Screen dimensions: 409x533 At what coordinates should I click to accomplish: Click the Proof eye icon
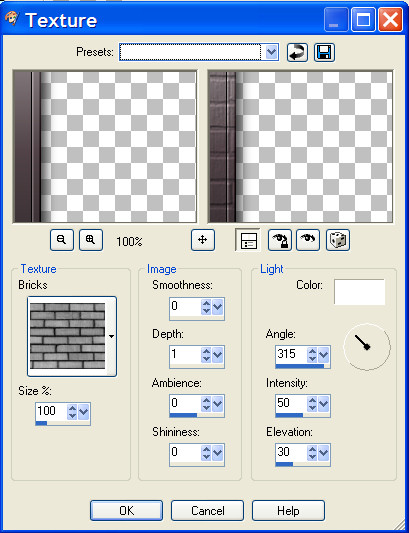click(x=308, y=240)
